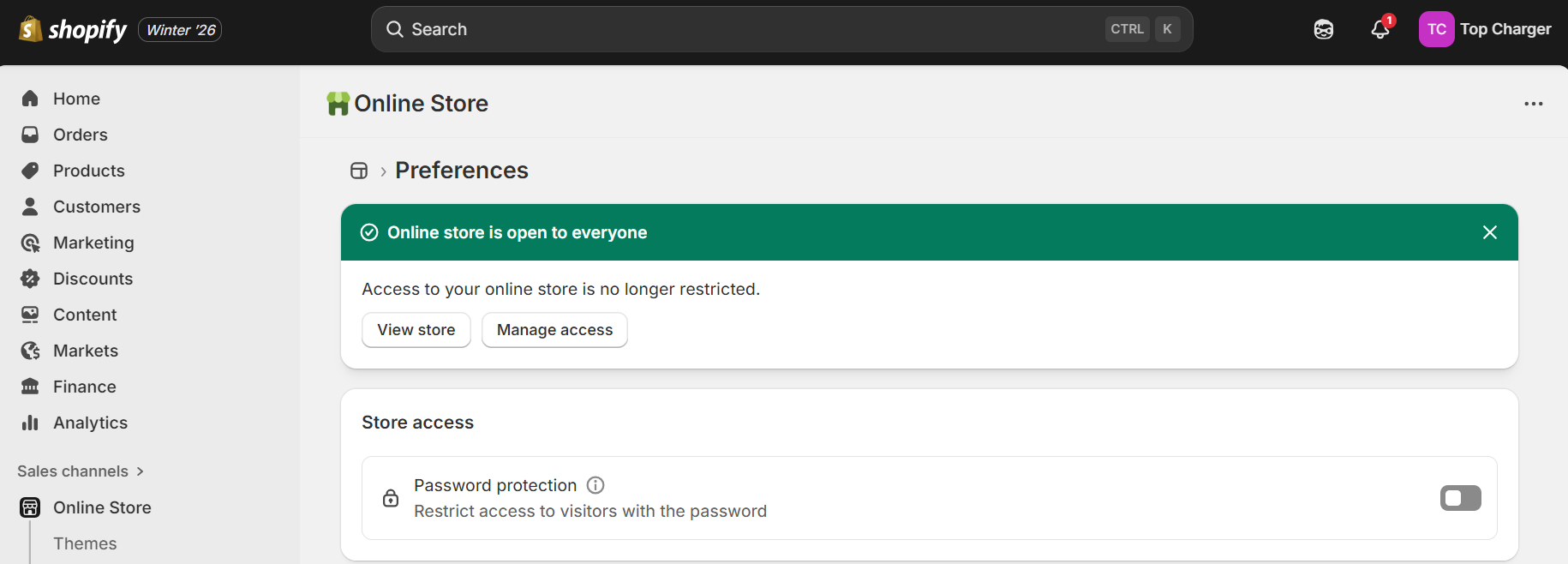Open Customers in sidebar
Screen dimensions: 1568x564
[x=97, y=207]
